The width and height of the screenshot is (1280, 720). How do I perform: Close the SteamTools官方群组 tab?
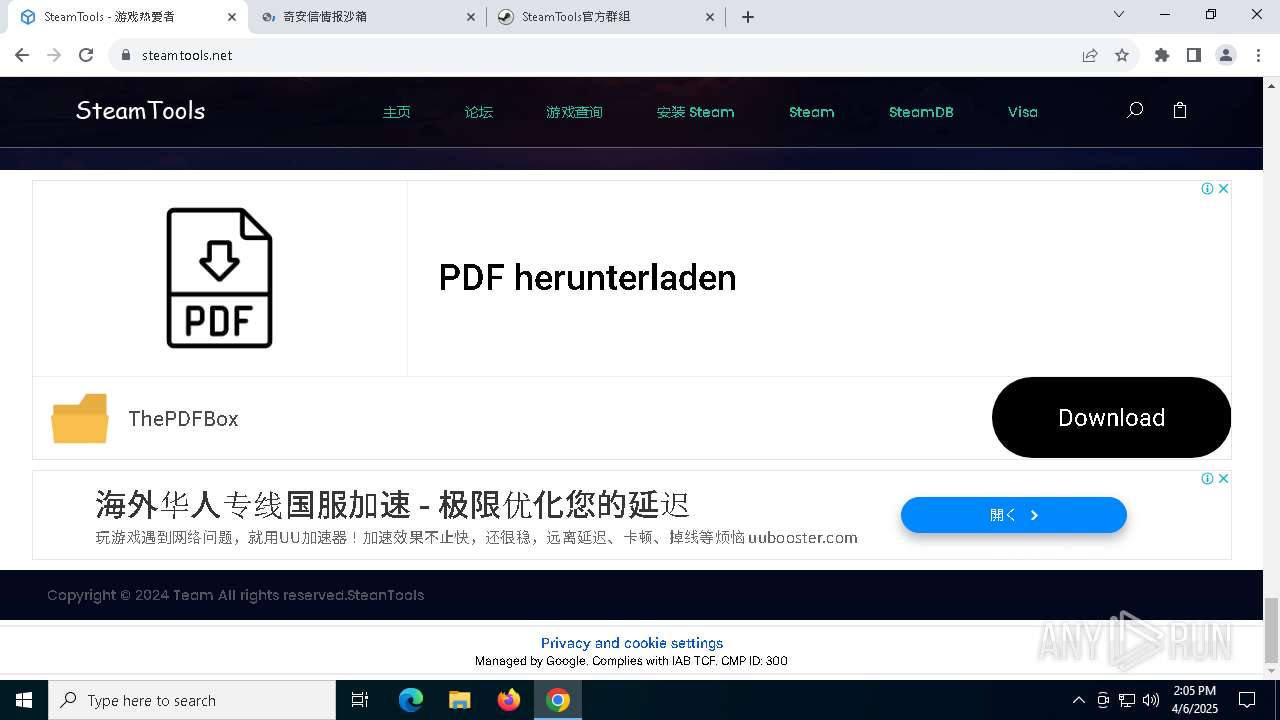coord(710,17)
